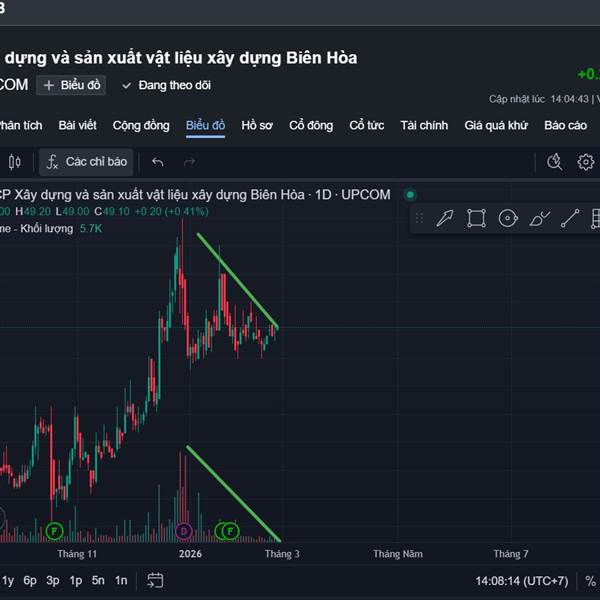600x600 pixels.
Task: Open the Các chỉ báo indicators menu
Action: tap(86, 162)
